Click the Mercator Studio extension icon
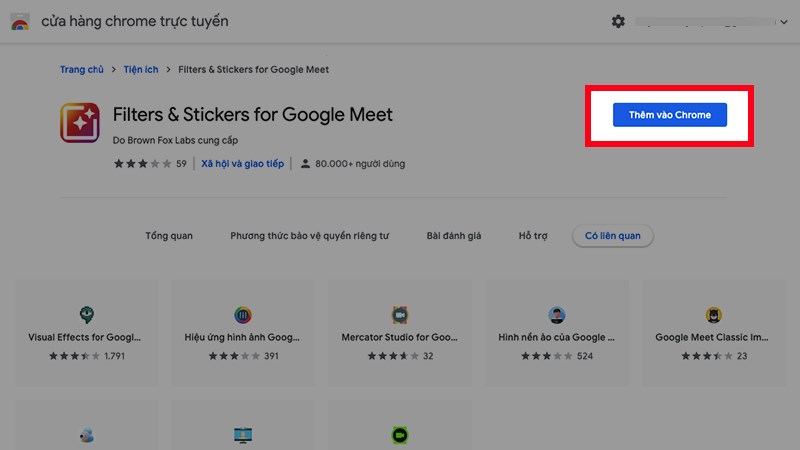800x450 pixels. pyautogui.click(x=400, y=315)
